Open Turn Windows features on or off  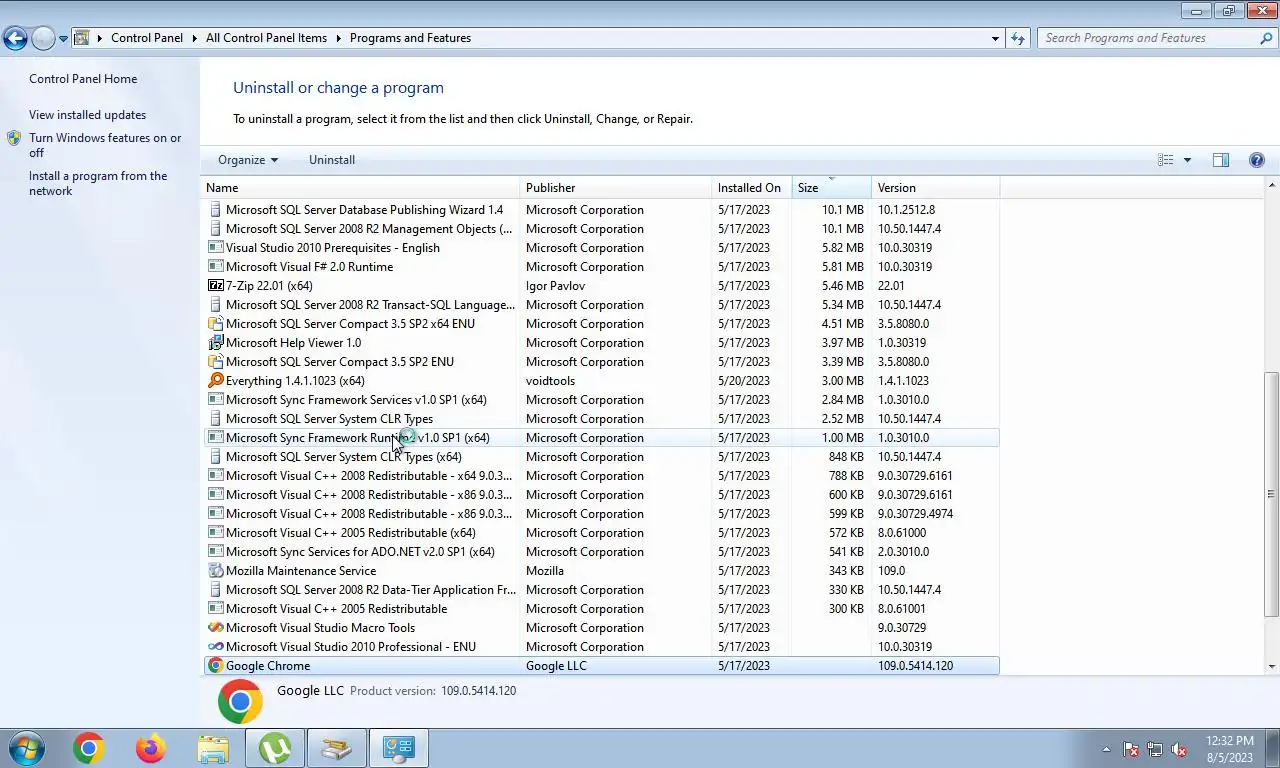point(105,145)
